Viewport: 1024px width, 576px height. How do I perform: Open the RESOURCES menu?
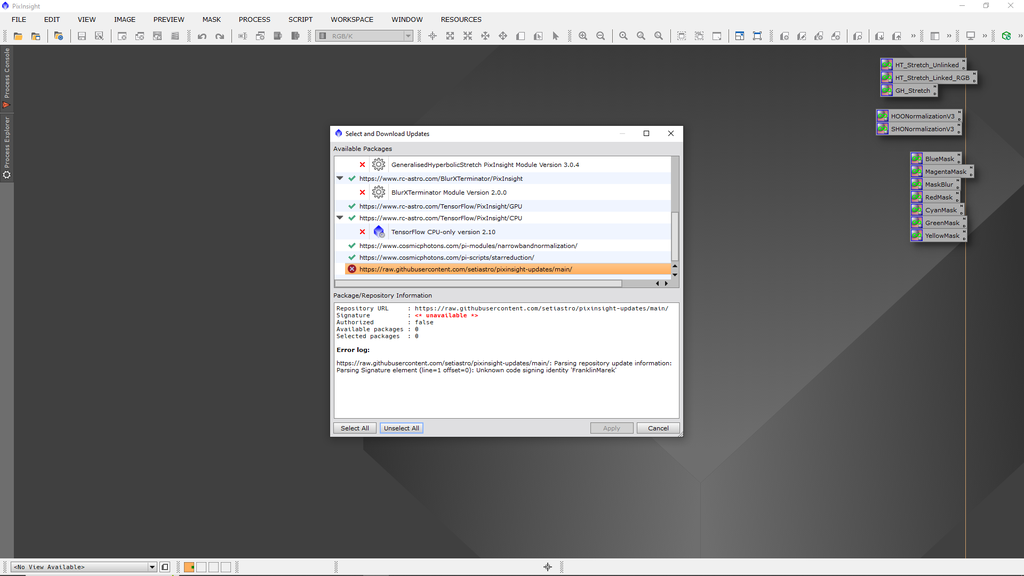click(x=460, y=20)
